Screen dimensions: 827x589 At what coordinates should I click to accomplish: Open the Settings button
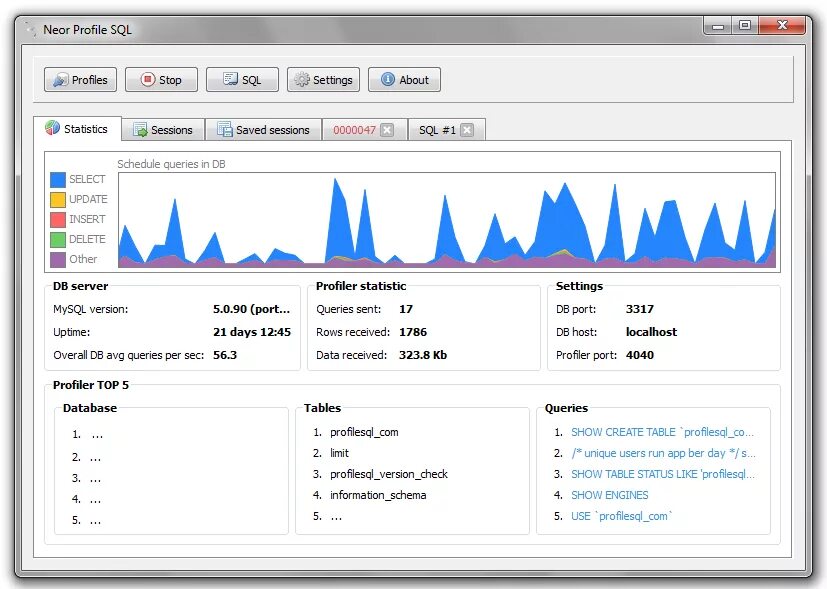click(323, 80)
